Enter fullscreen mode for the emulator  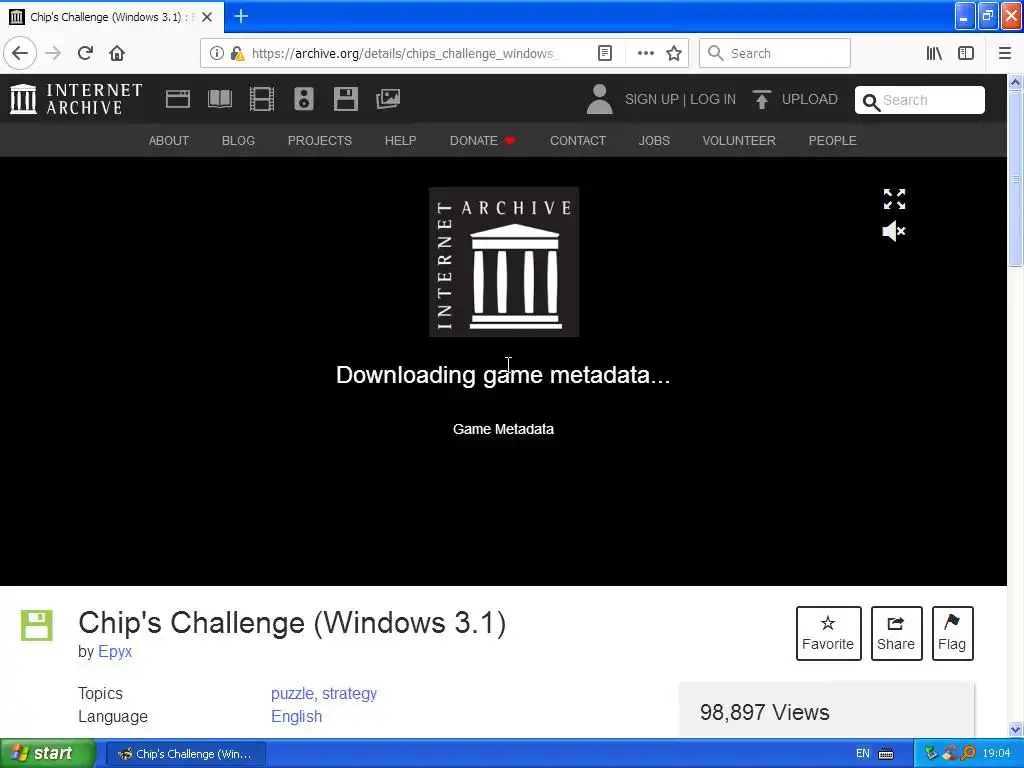tap(894, 199)
